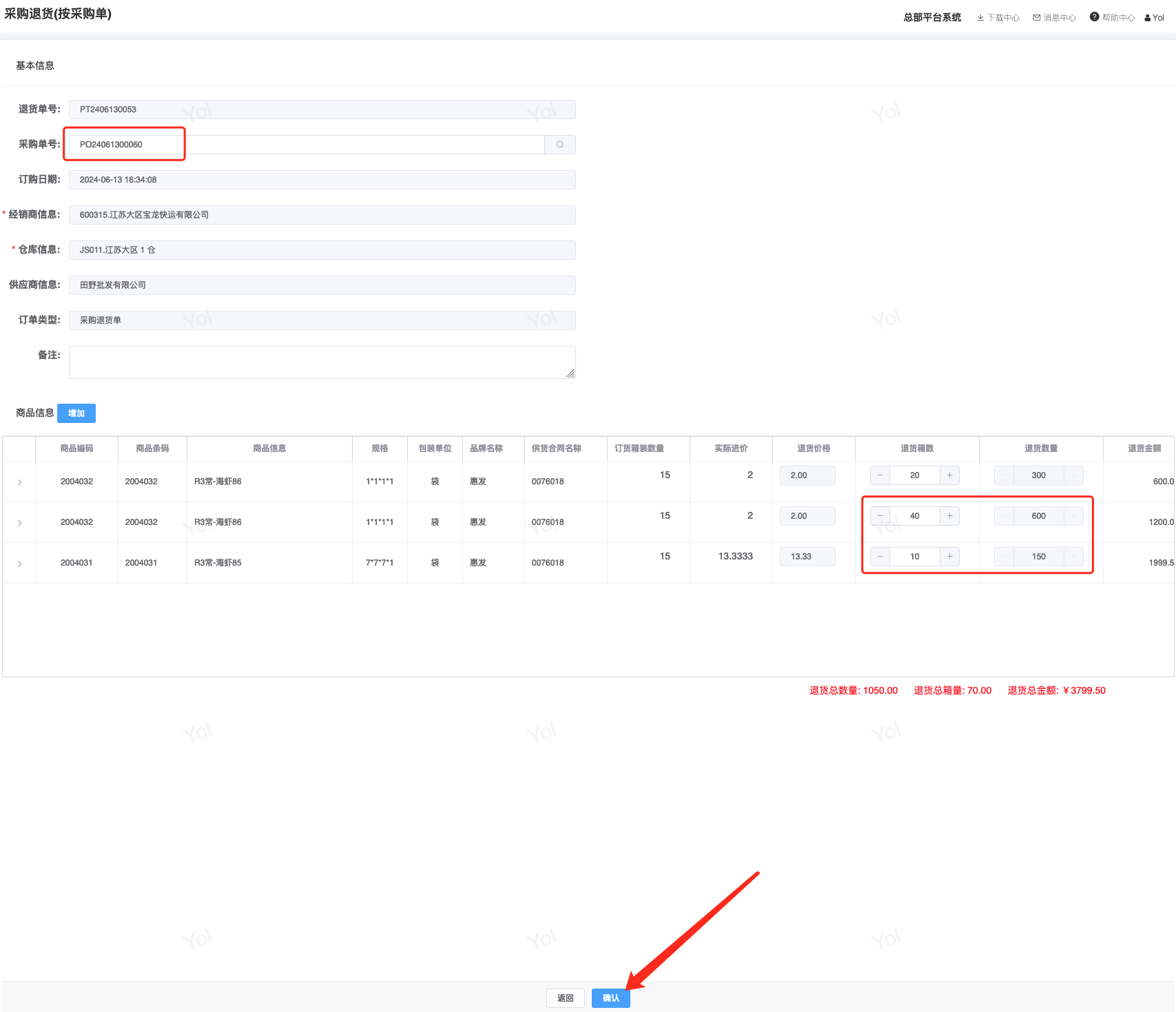Click the 实际进价 column header

coord(731,448)
